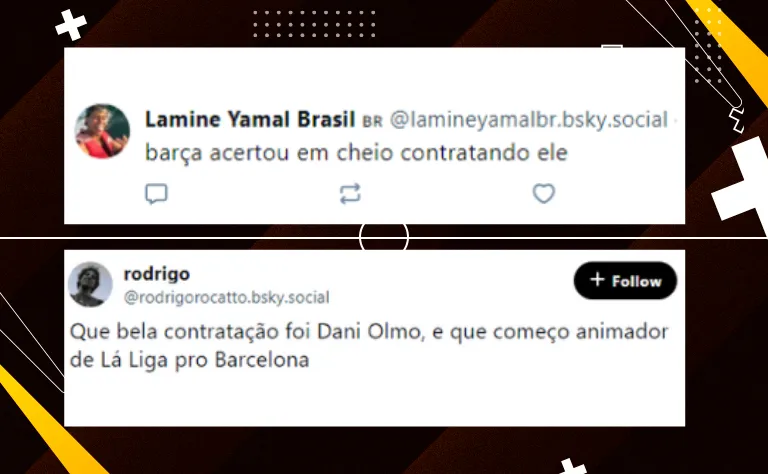
Task: Like the post with heart icon
Action: pos(544,193)
